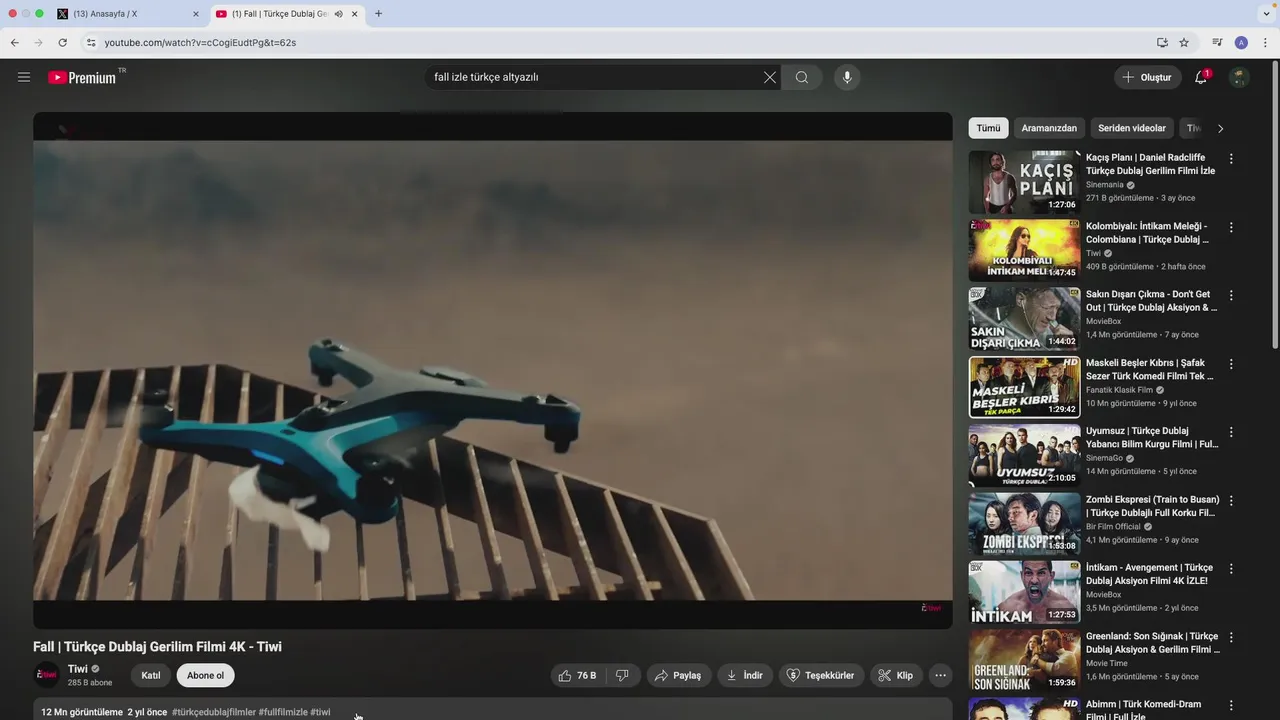This screenshot has width=1280, height=720.
Task: Open Chrome profile avatar in toolbar
Action: tap(1241, 43)
